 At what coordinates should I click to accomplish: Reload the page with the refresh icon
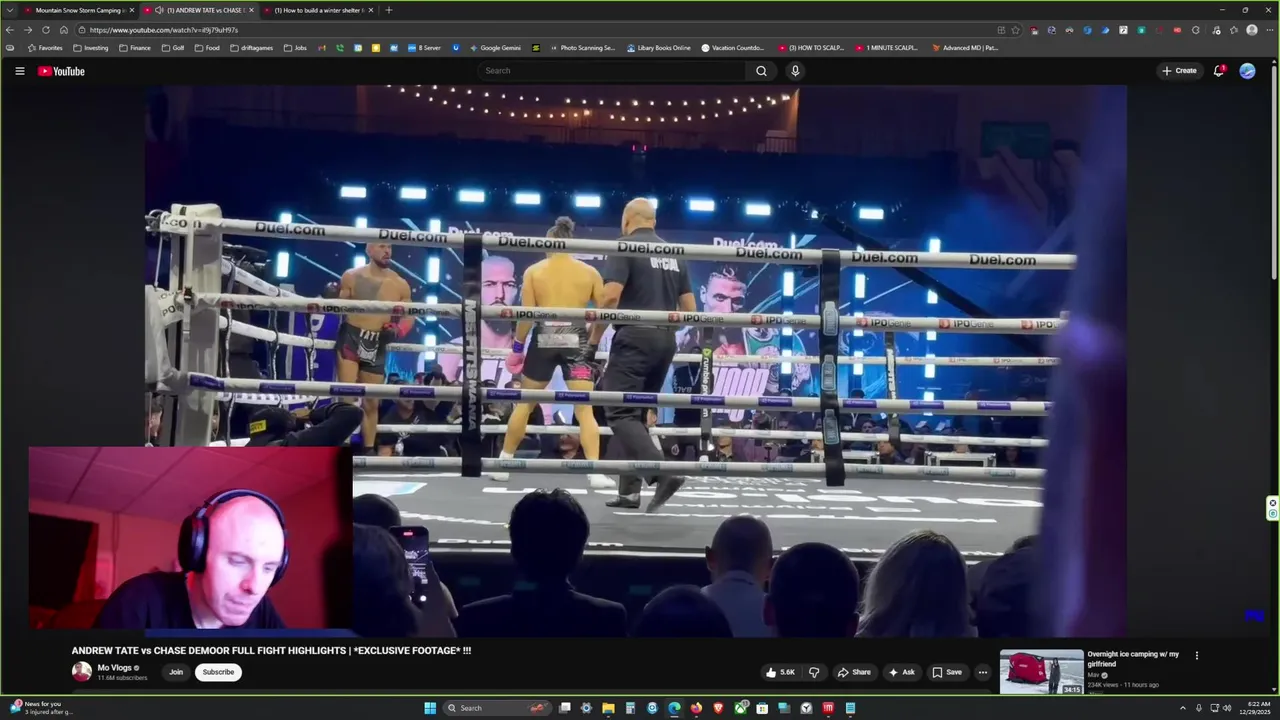point(45,30)
